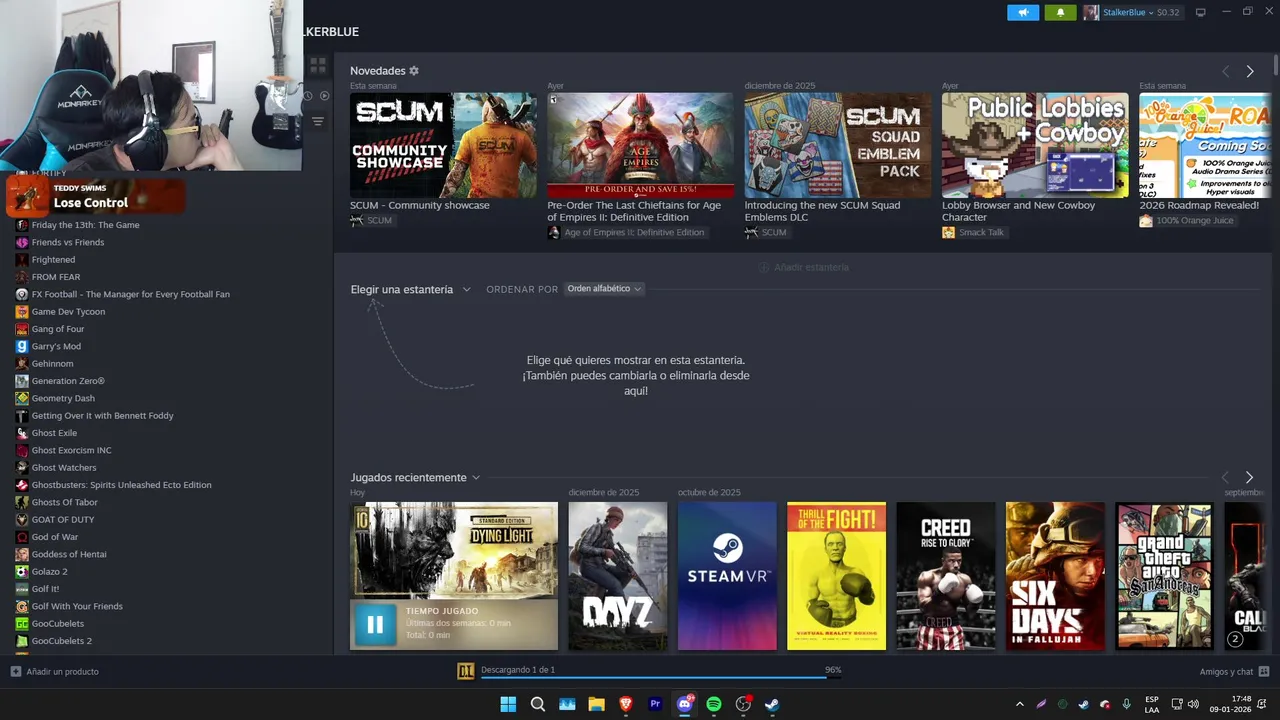Screen dimensions: 1280x720
Task: Switch library to grid view icon
Action: click(318, 66)
